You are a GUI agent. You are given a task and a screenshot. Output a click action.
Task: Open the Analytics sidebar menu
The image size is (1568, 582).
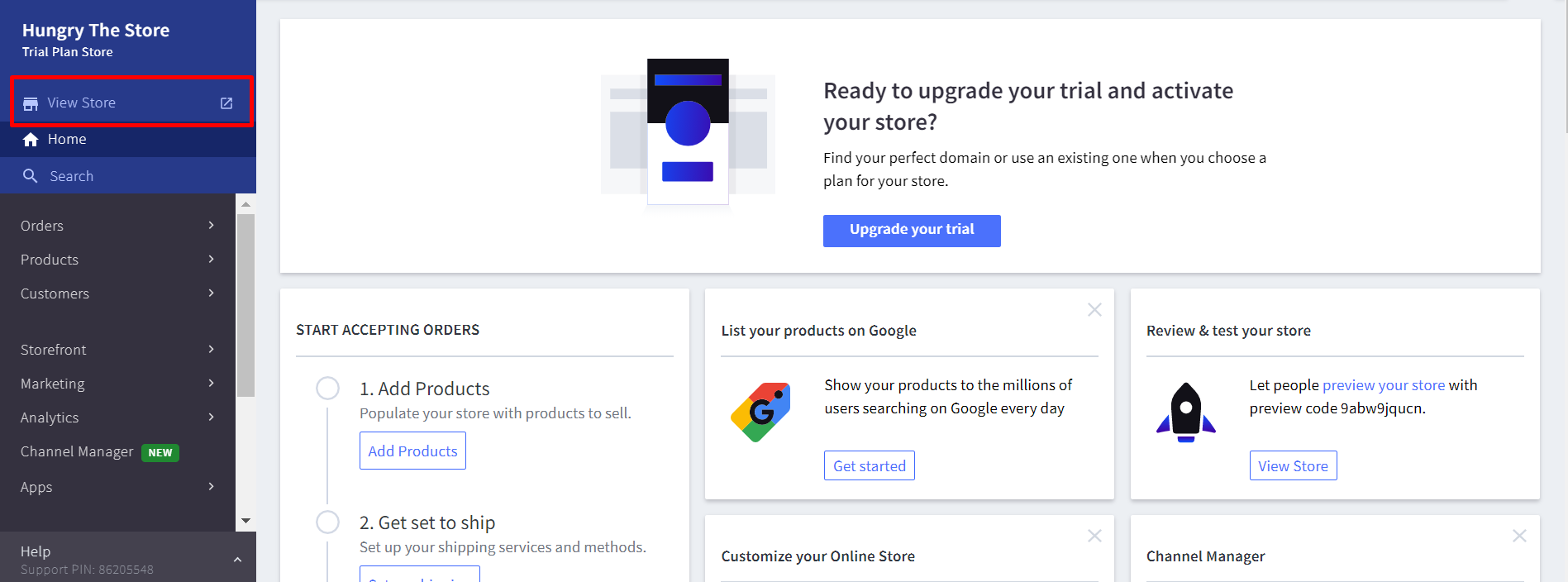[50, 417]
